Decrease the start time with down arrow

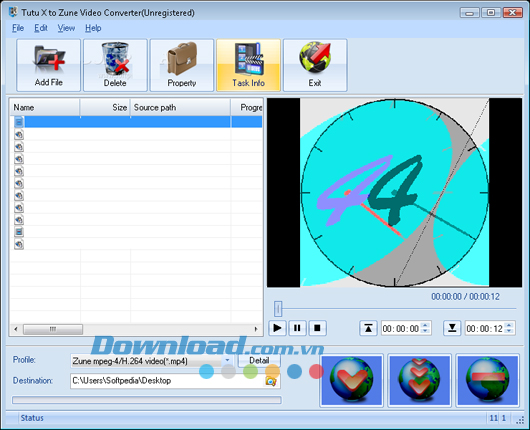[x=426, y=332]
